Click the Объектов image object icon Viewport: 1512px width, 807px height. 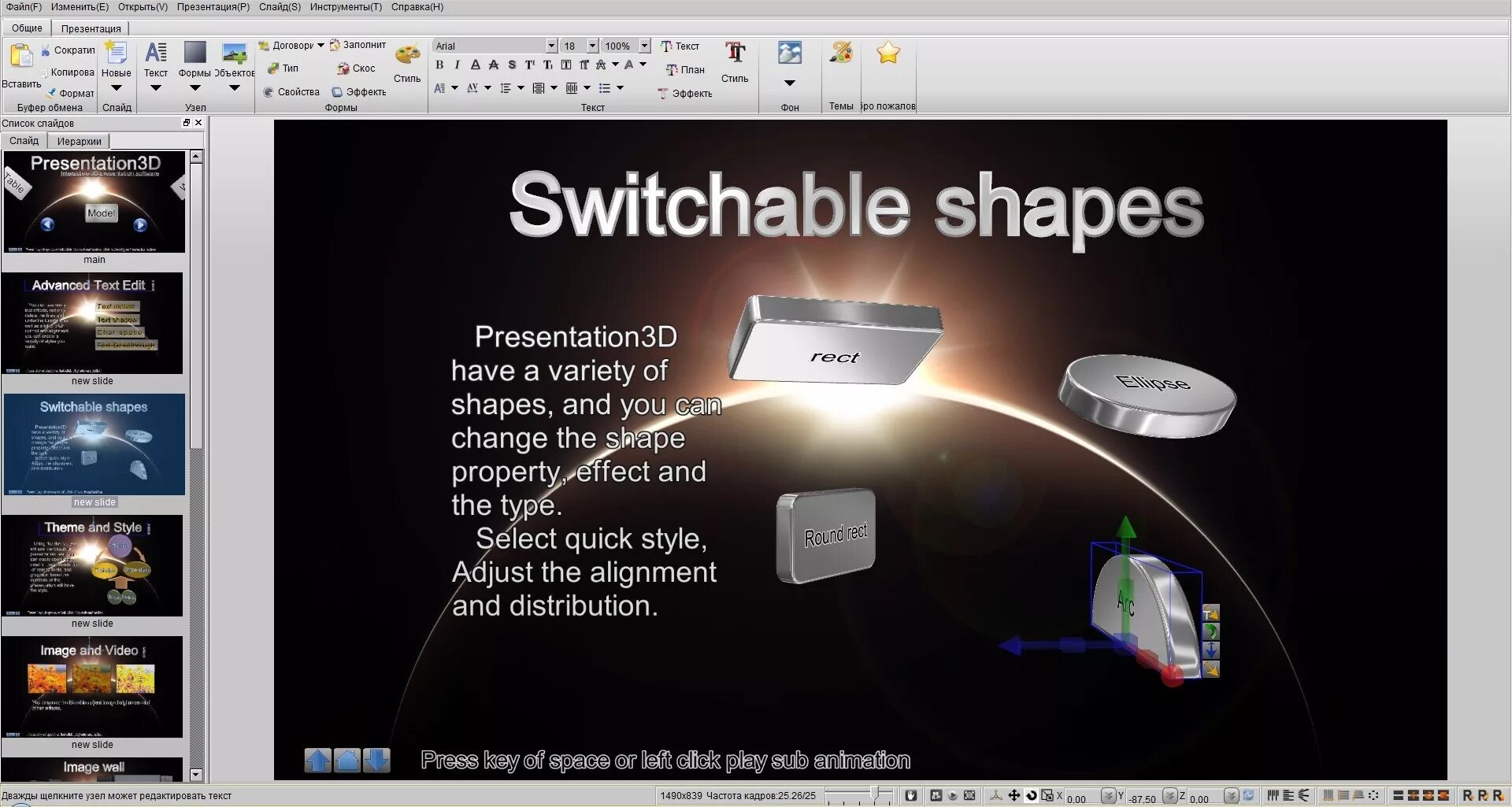tap(235, 53)
